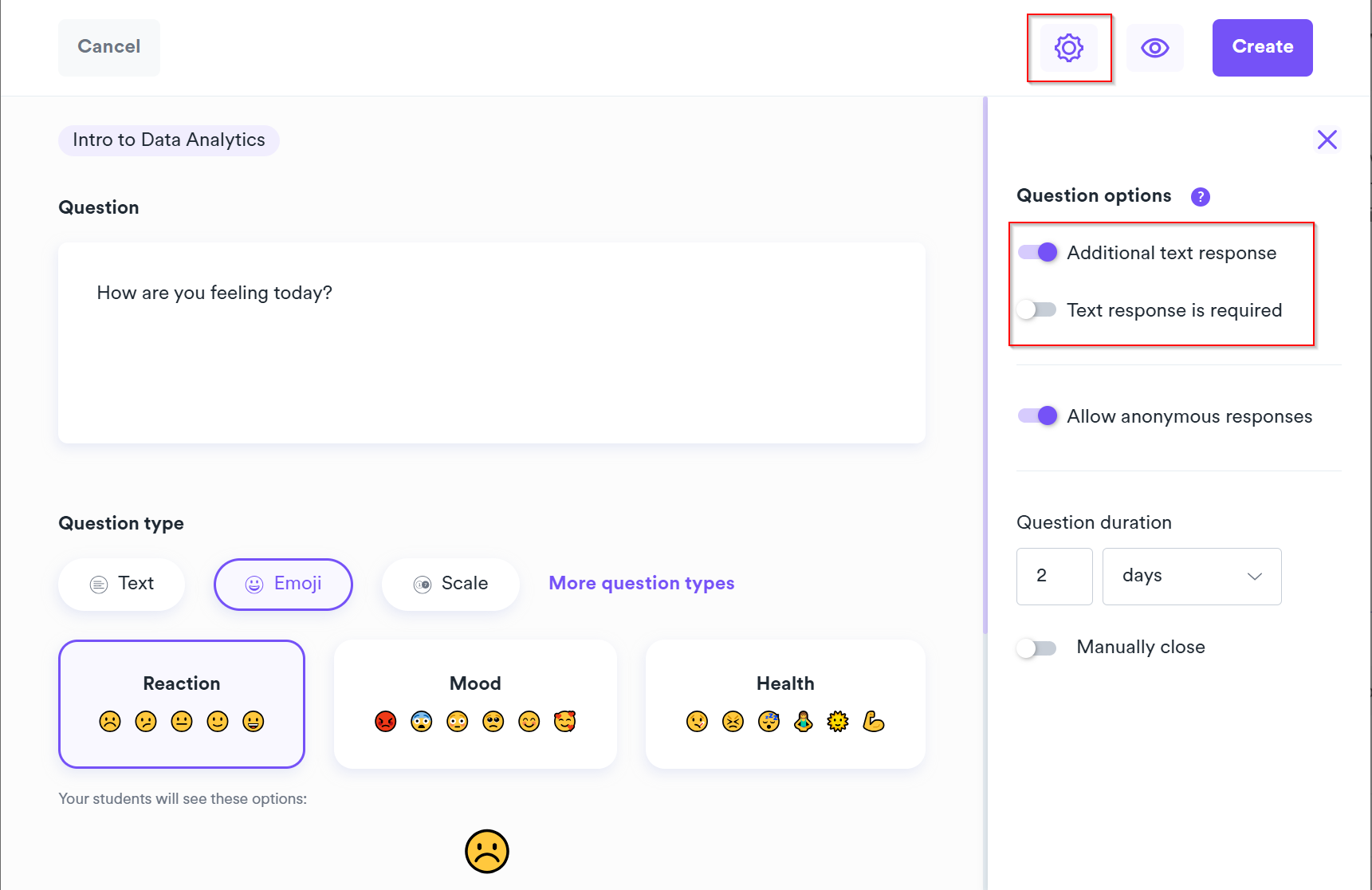Choose the Emoji question type
The width and height of the screenshot is (1372, 890).
pyautogui.click(x=283, y=584)
